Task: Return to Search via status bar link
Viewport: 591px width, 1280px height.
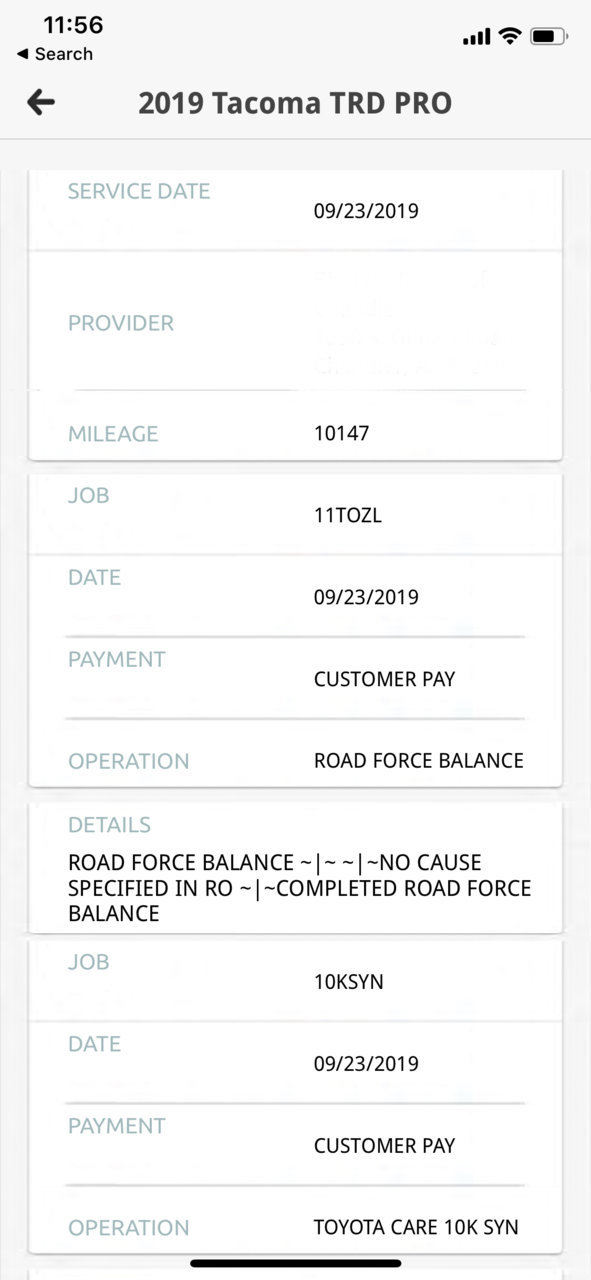Action: (x=55, y=54)
